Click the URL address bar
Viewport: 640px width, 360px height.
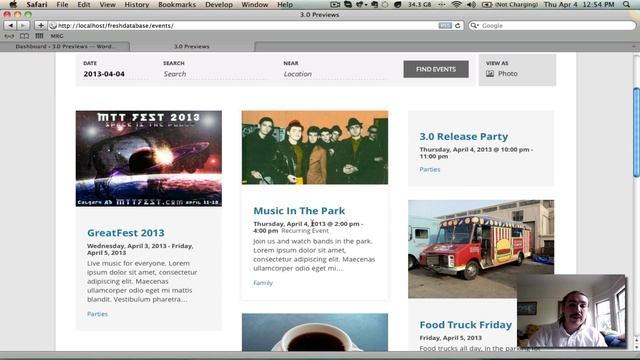click(x=255, y=25)
